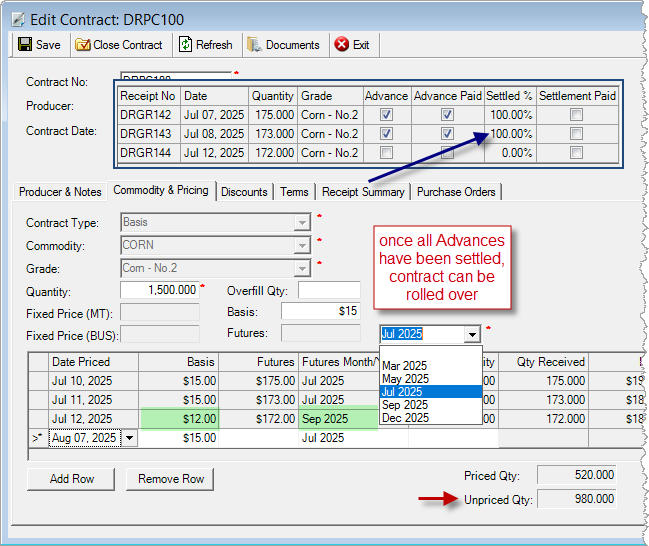Toggle Advance Paid checkbox for DRGR142

point(447,115)
